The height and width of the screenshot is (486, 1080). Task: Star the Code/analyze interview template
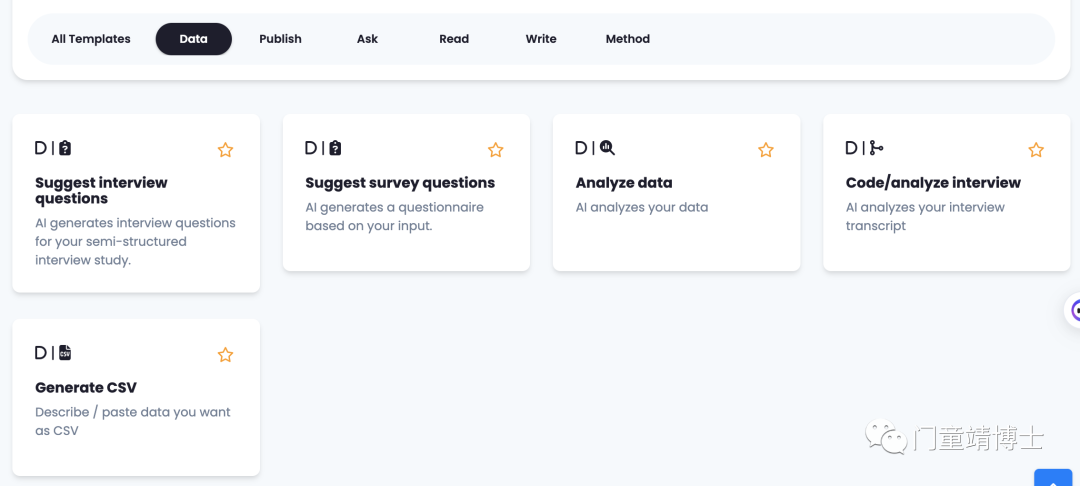[x=1036, y=150]
